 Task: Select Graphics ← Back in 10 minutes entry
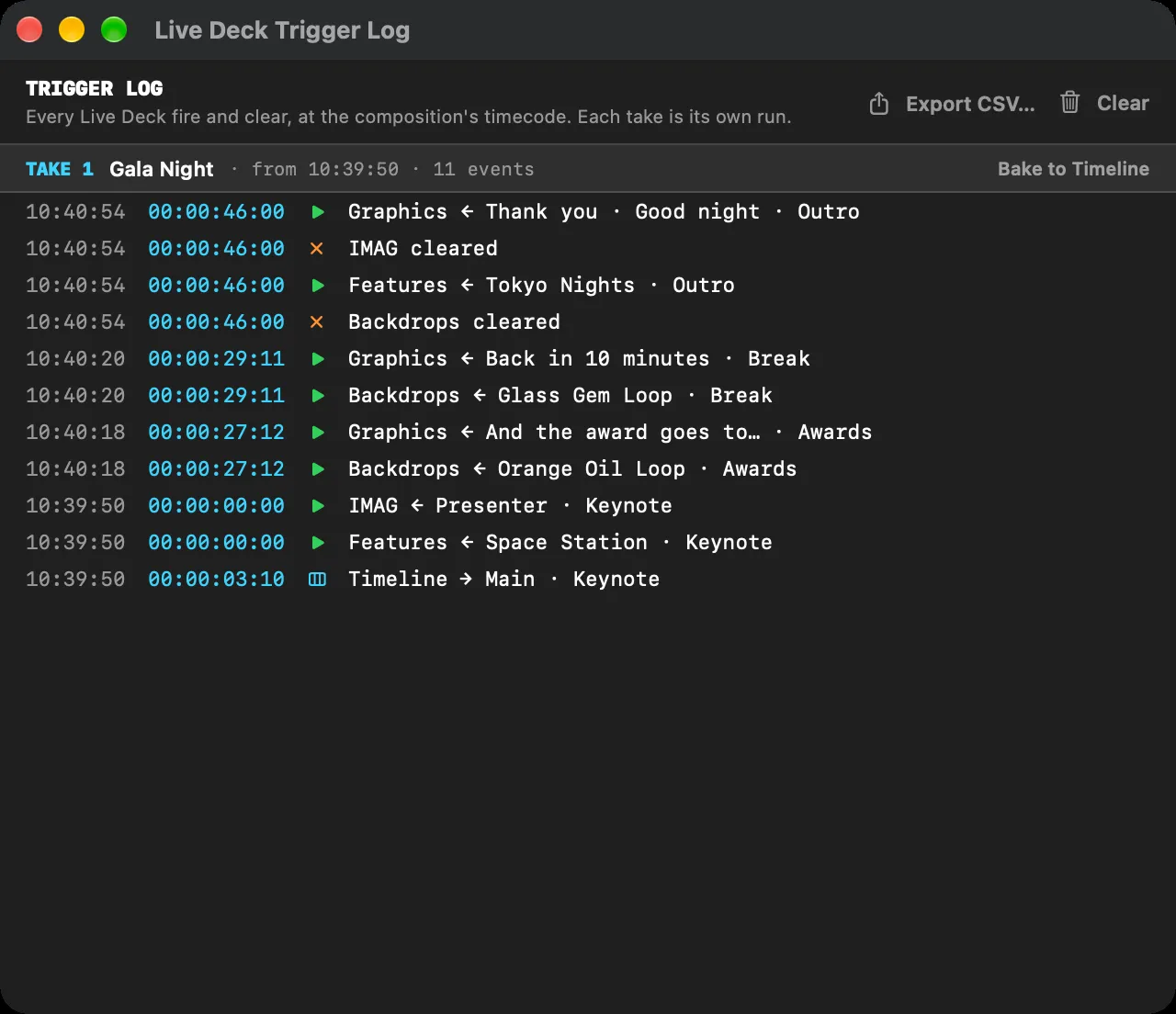579,359
